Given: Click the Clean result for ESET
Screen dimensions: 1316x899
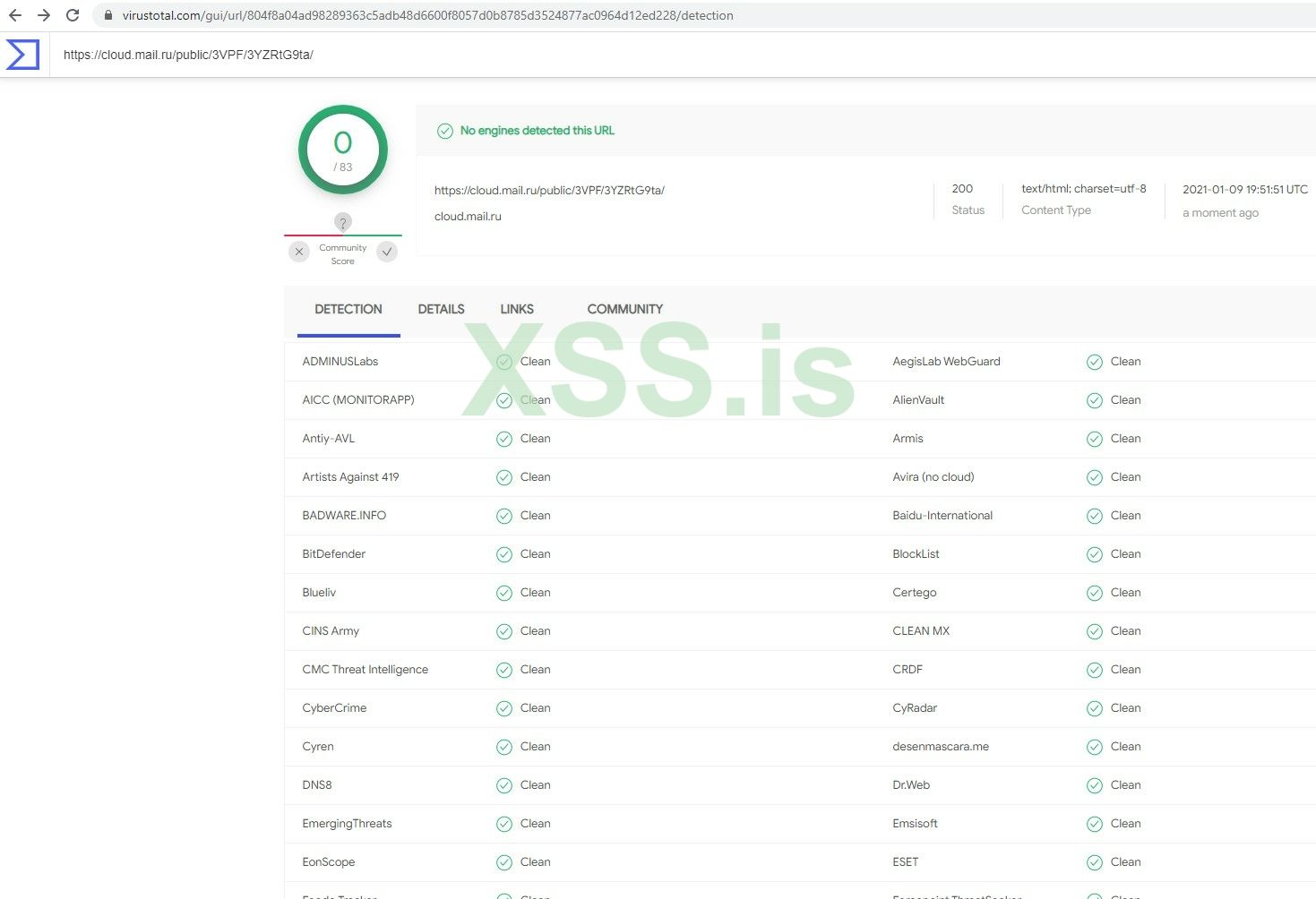Looking at the screenshot, I should pos(1126,862).
